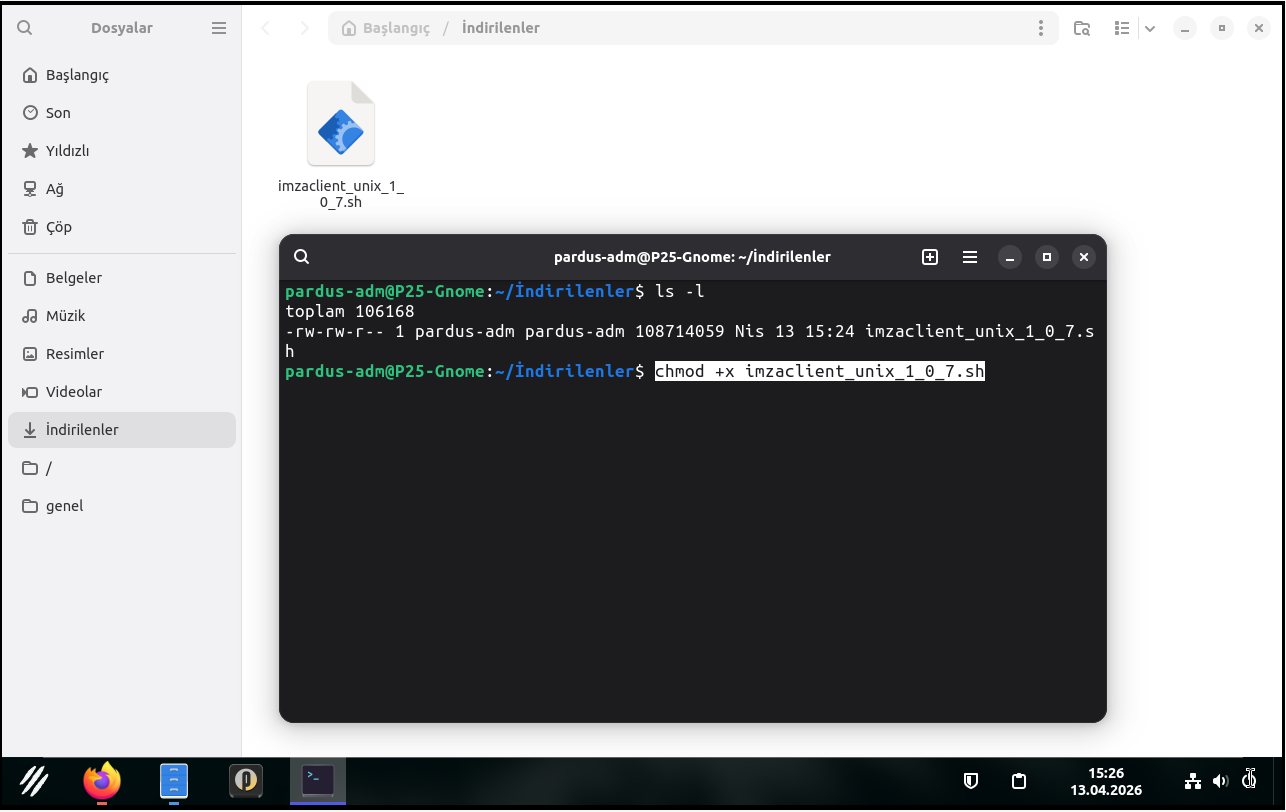Switch to Dosyalar file manager taskbar icon

(174, 781)
